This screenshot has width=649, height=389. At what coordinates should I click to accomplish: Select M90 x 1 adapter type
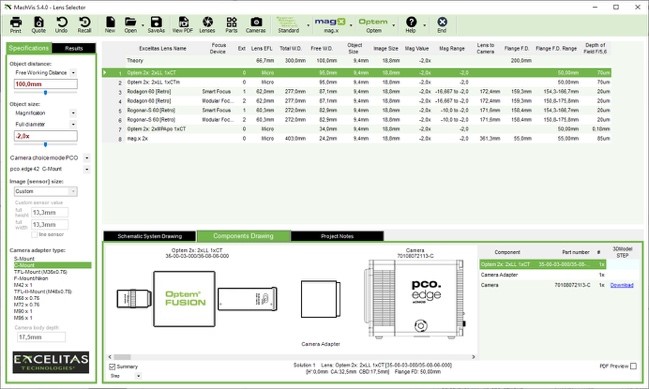pos(23,311)
